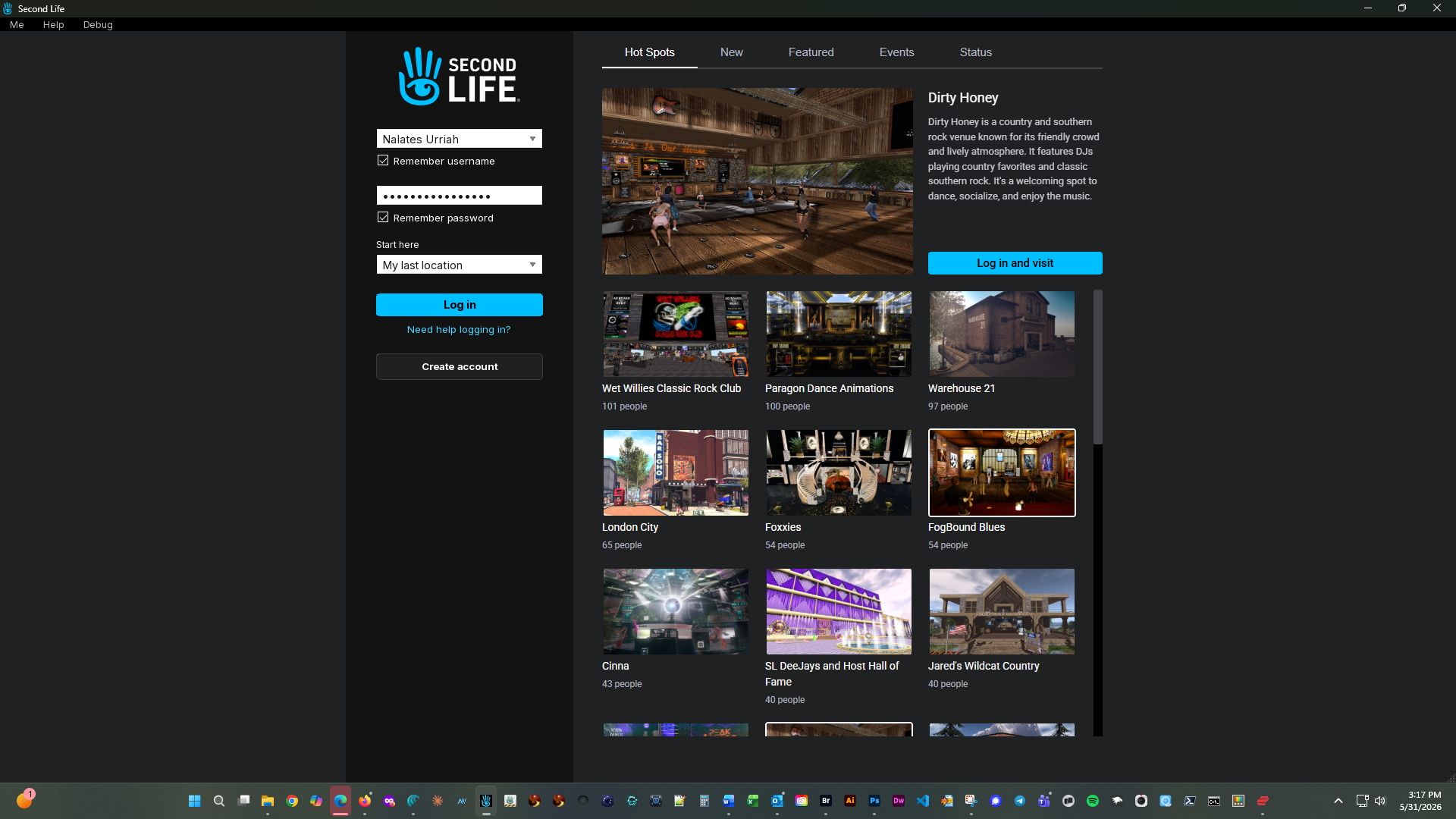Click the Jared's Wildcat Country title
The image size is (1456, 819).
(x=984, y=666)
